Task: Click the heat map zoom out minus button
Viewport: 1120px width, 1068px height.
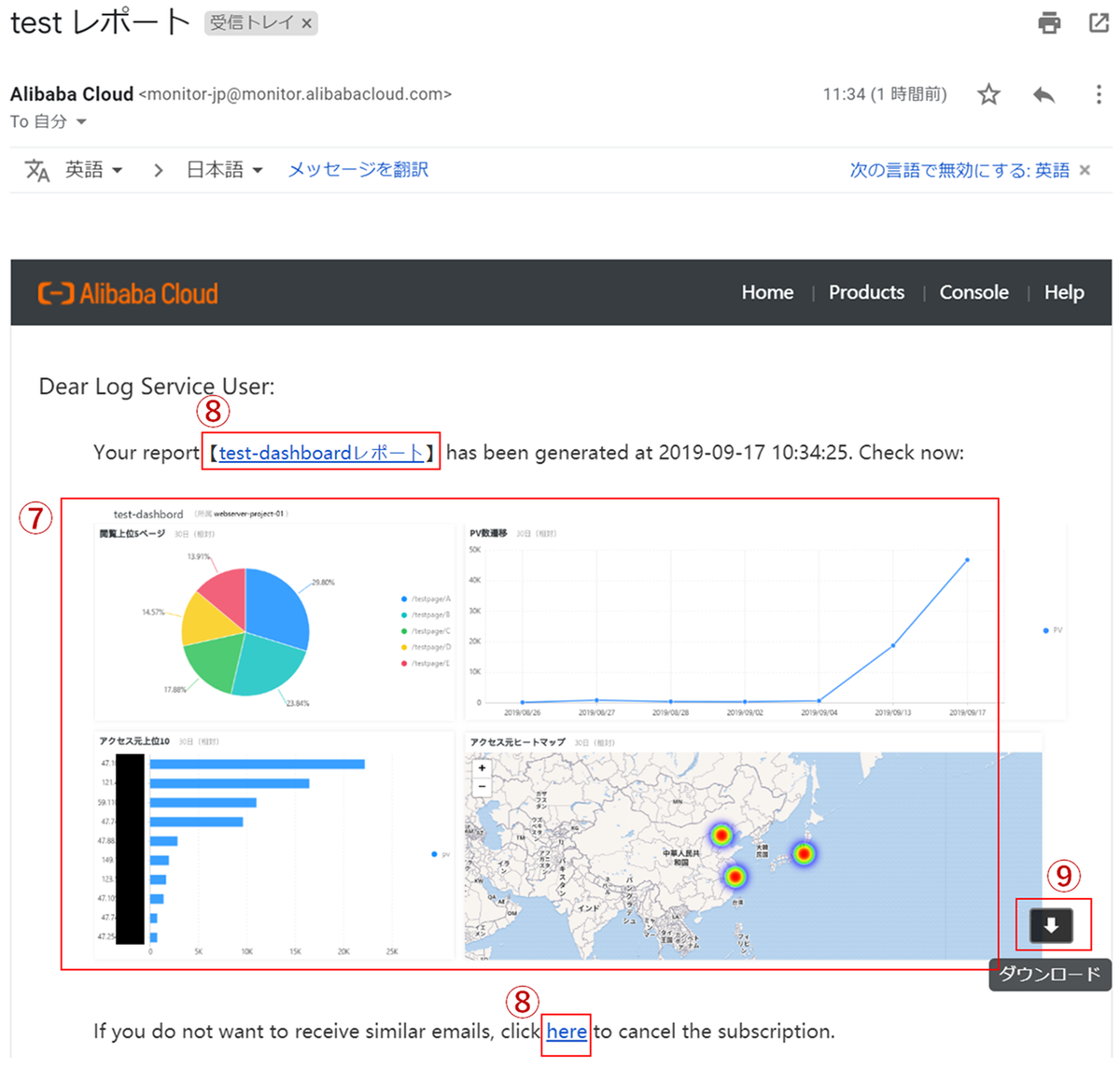Action: coord(482,787)
